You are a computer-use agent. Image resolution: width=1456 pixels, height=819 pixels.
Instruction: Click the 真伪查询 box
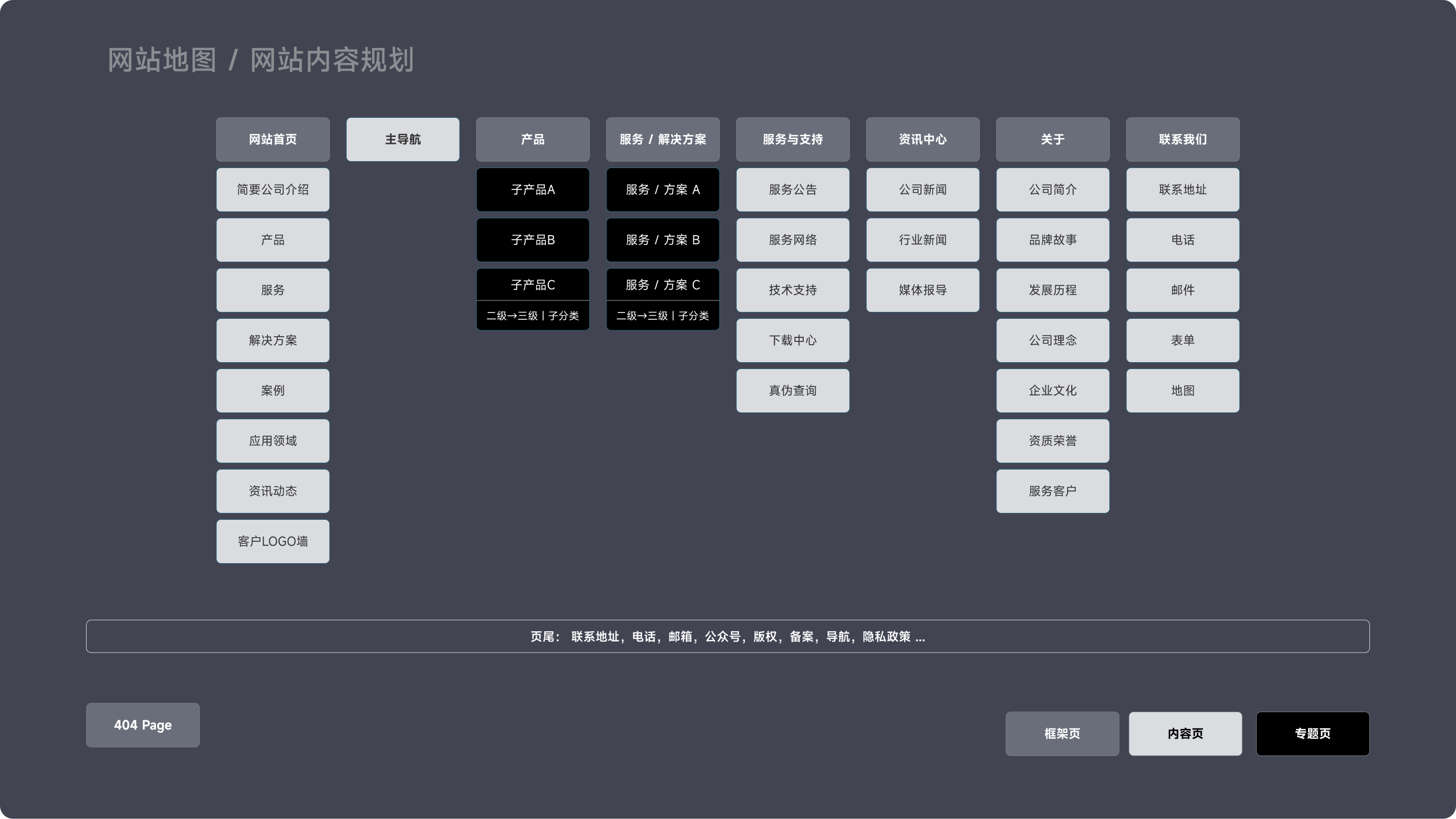click(x=793, y=390)
